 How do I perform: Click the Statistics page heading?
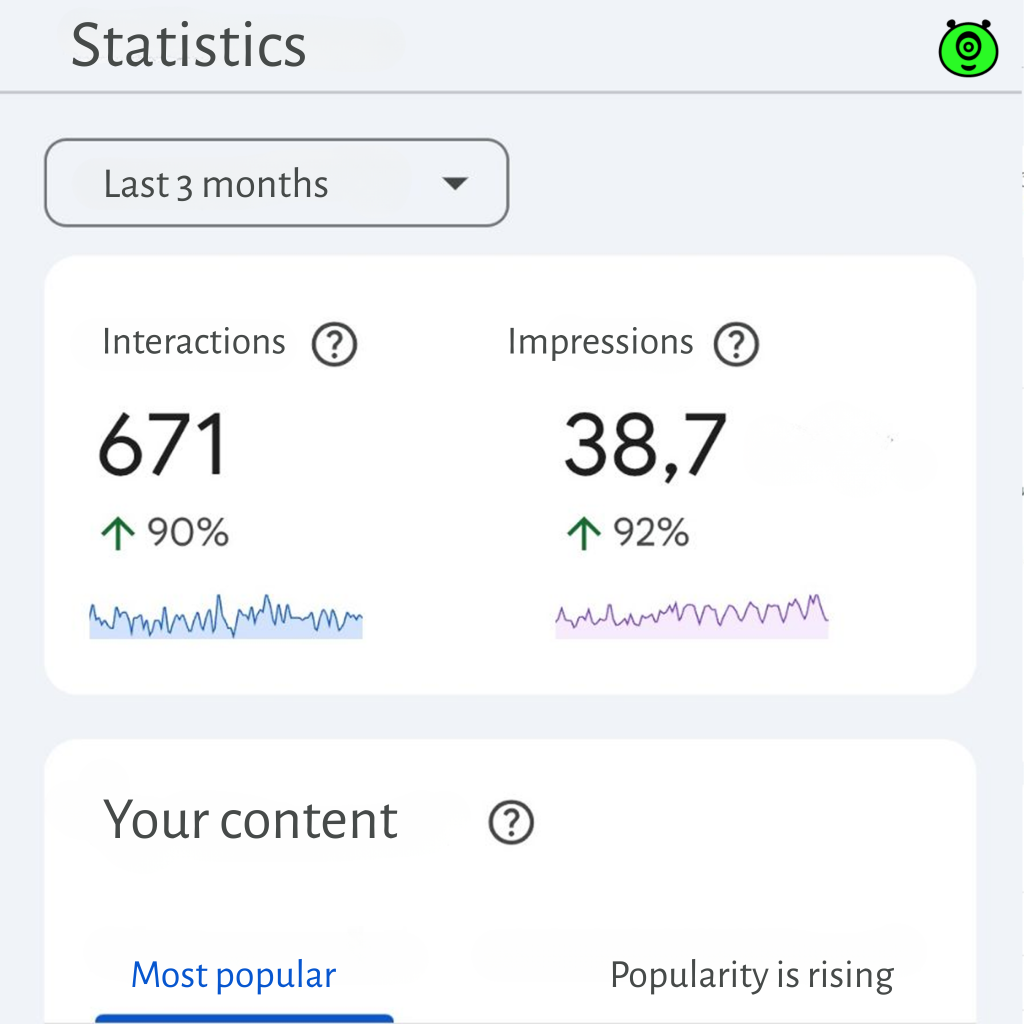pos(188,46)
